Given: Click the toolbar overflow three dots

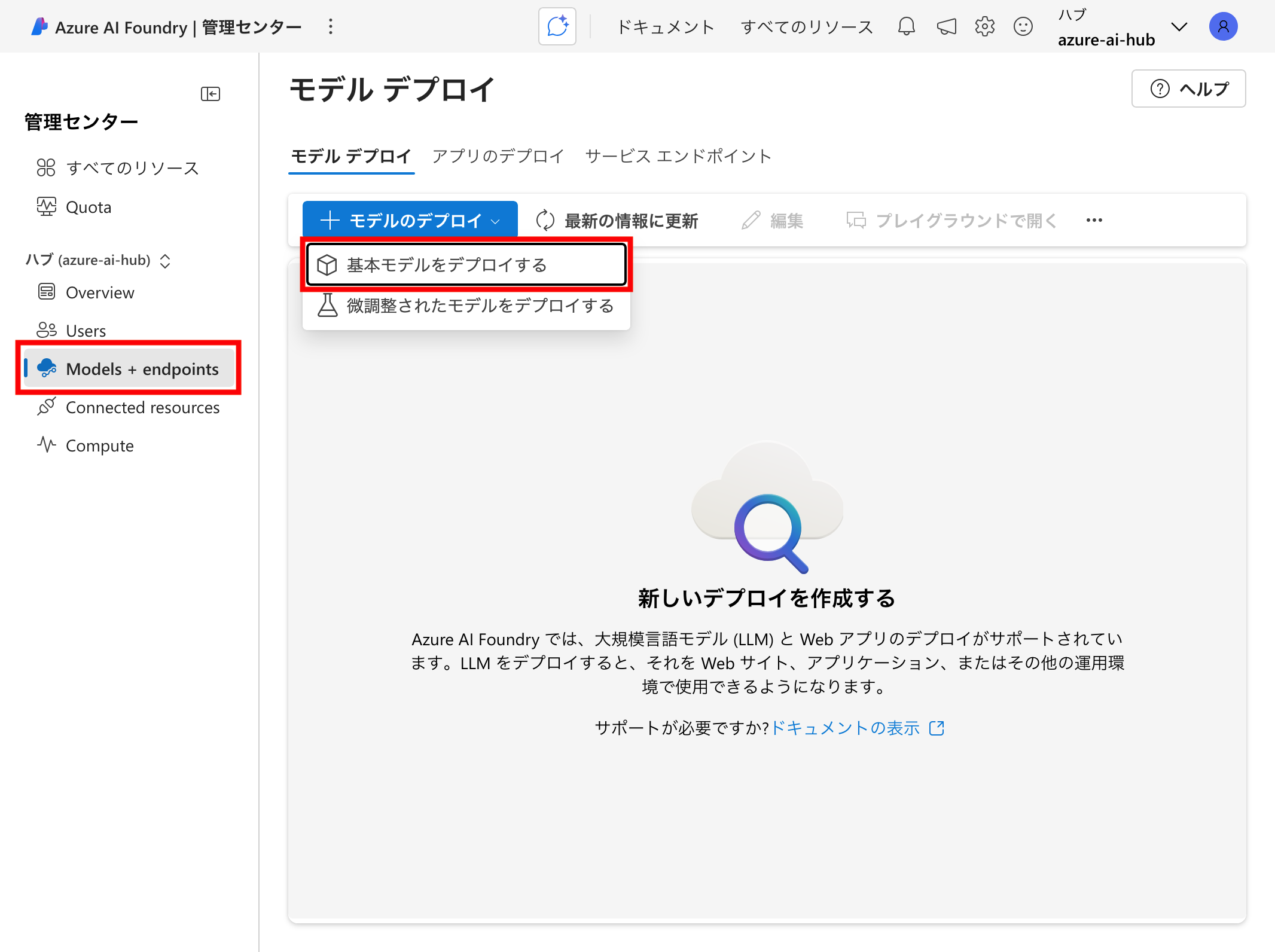Looking at the screenshot, I should [1094, 220].
